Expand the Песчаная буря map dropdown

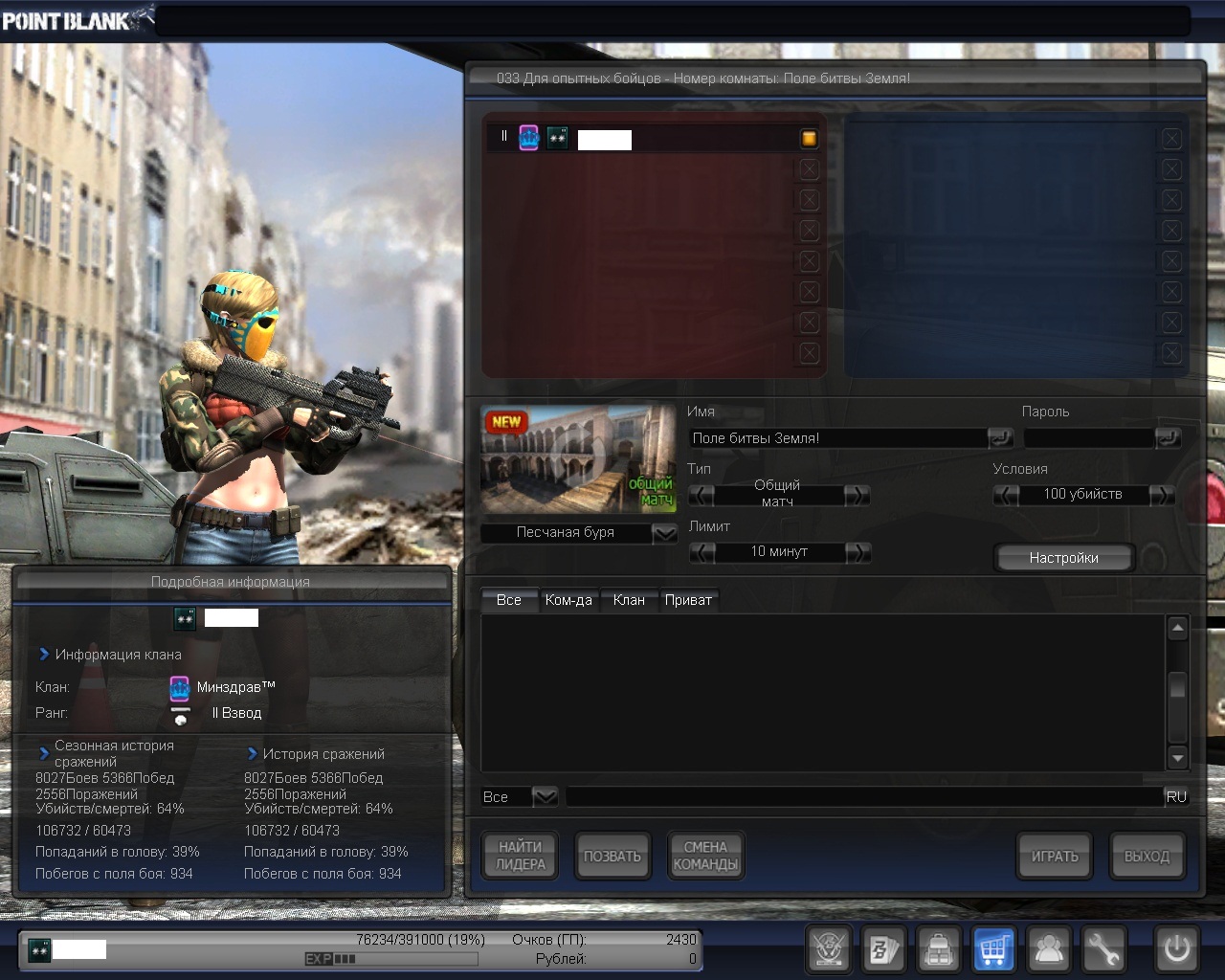coord(664,533)
